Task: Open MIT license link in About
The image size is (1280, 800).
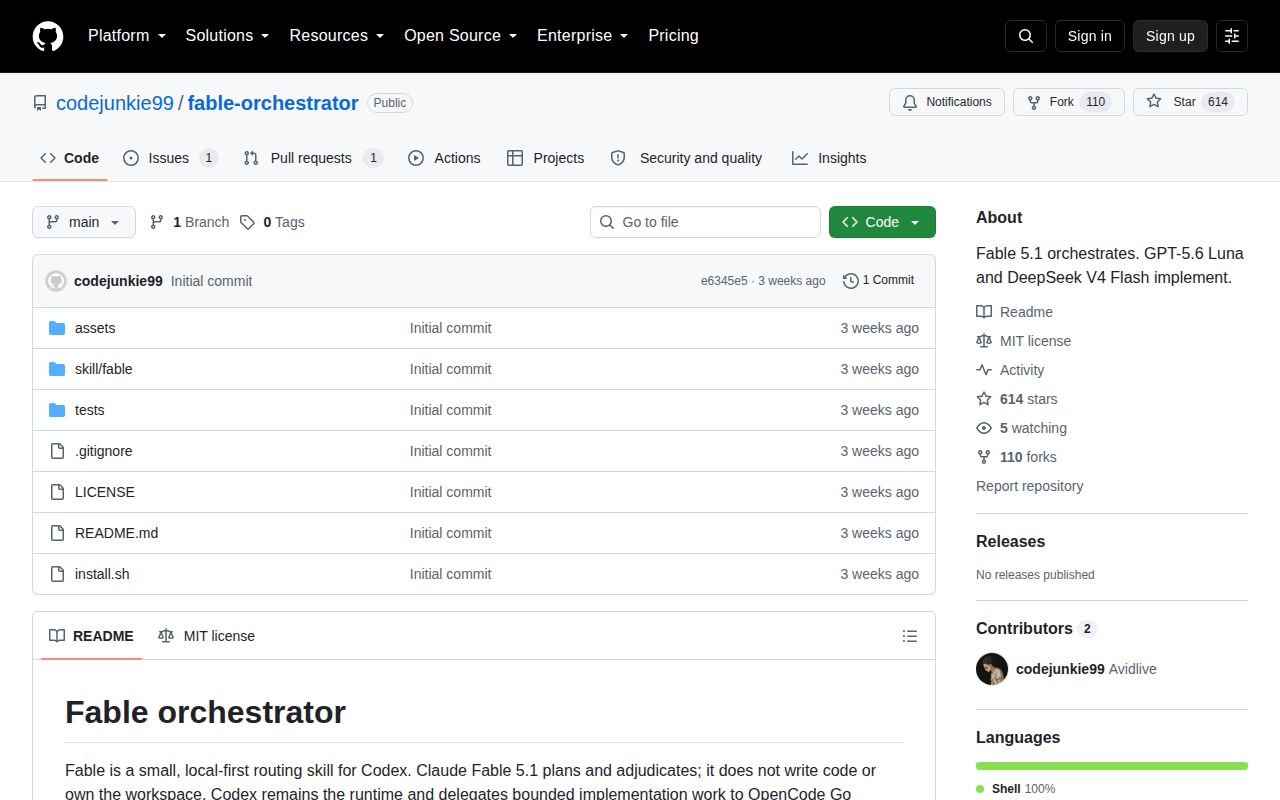Action: tap(1024, 341)
